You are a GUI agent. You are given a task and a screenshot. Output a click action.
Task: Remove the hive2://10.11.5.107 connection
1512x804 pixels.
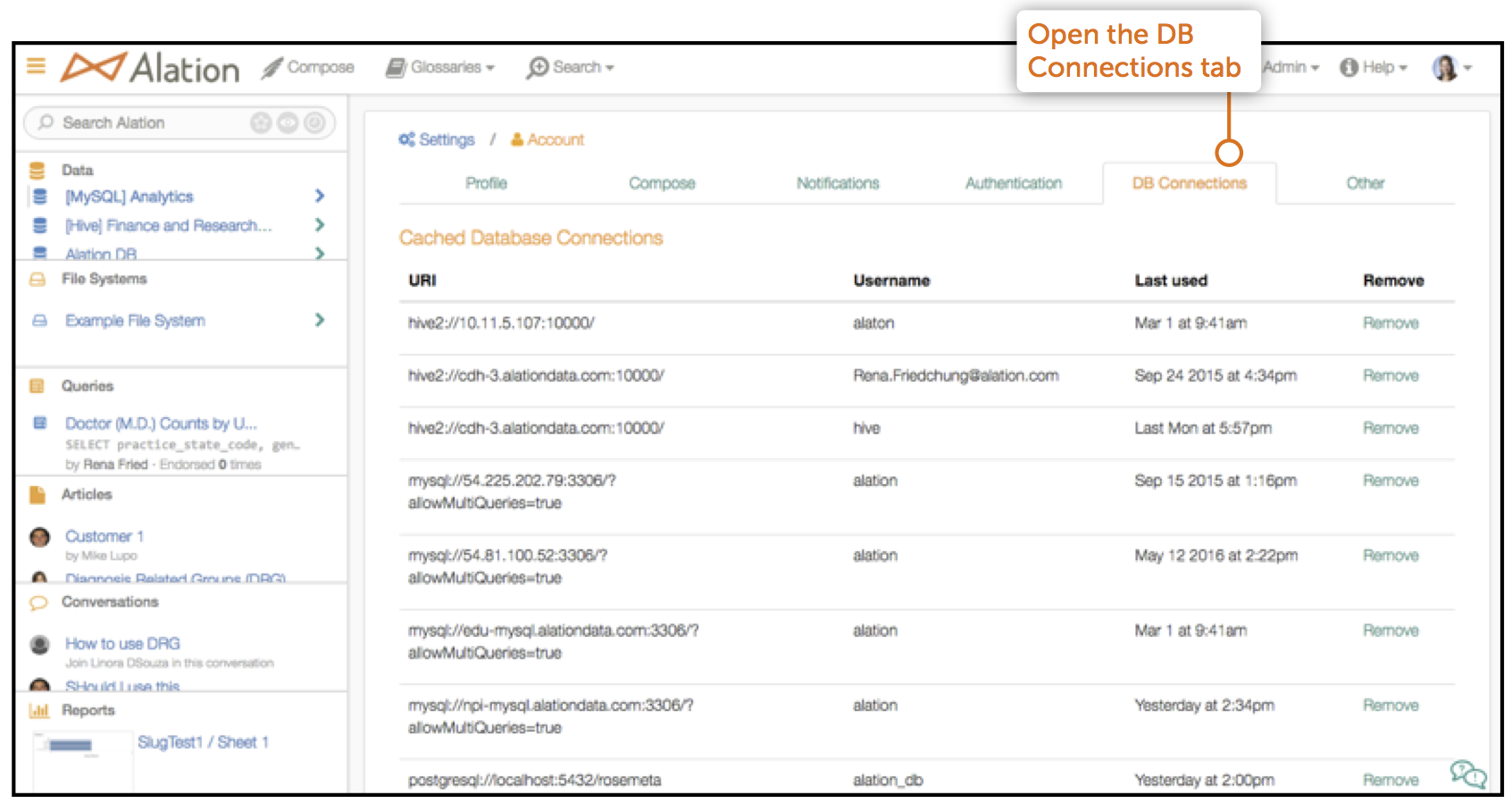click(1391, 323)
